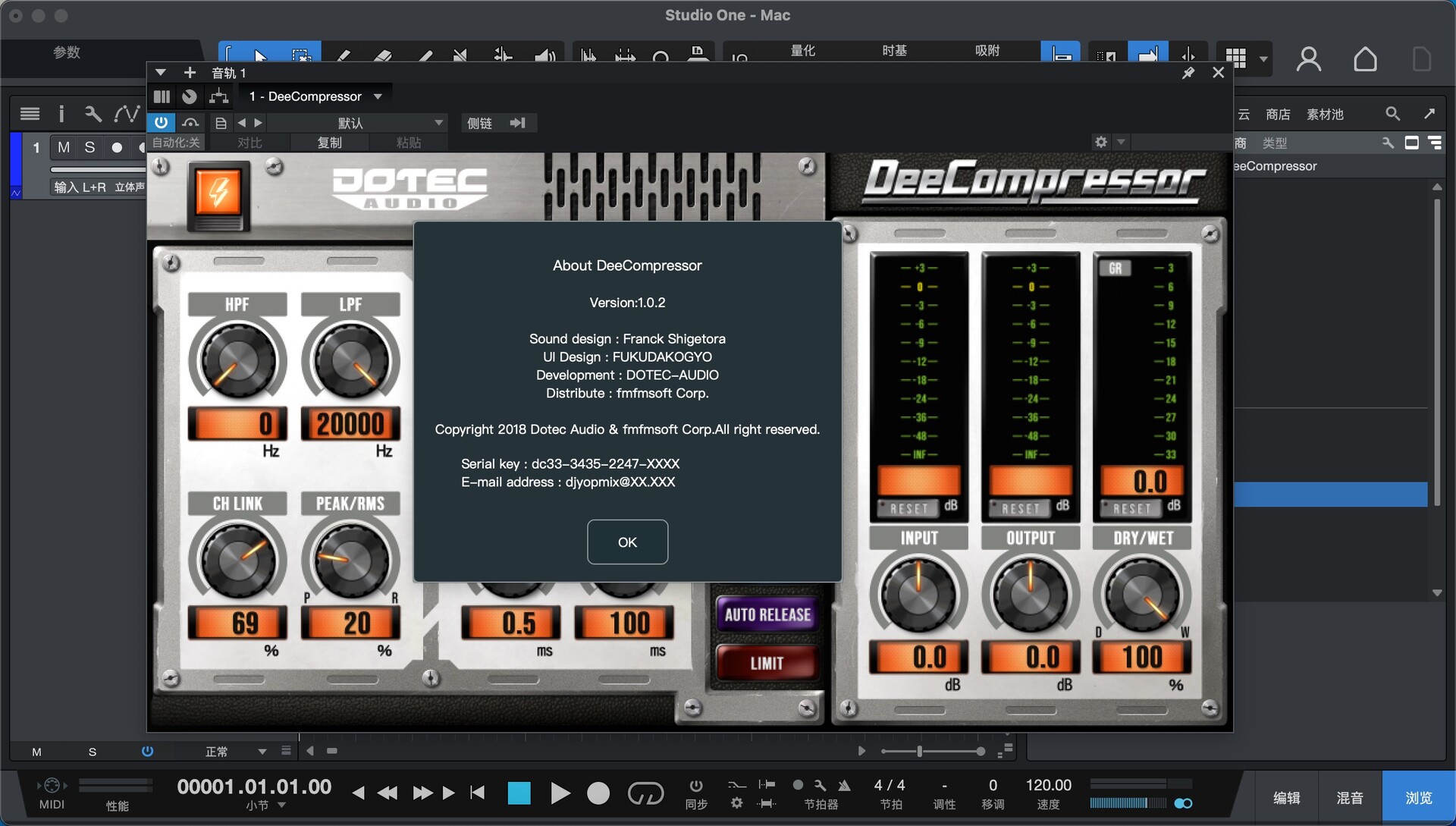Image resolution: width=1456 pixels, height=826 pixels.
Task: Pin the plugin window
Action: (1188, 73)
